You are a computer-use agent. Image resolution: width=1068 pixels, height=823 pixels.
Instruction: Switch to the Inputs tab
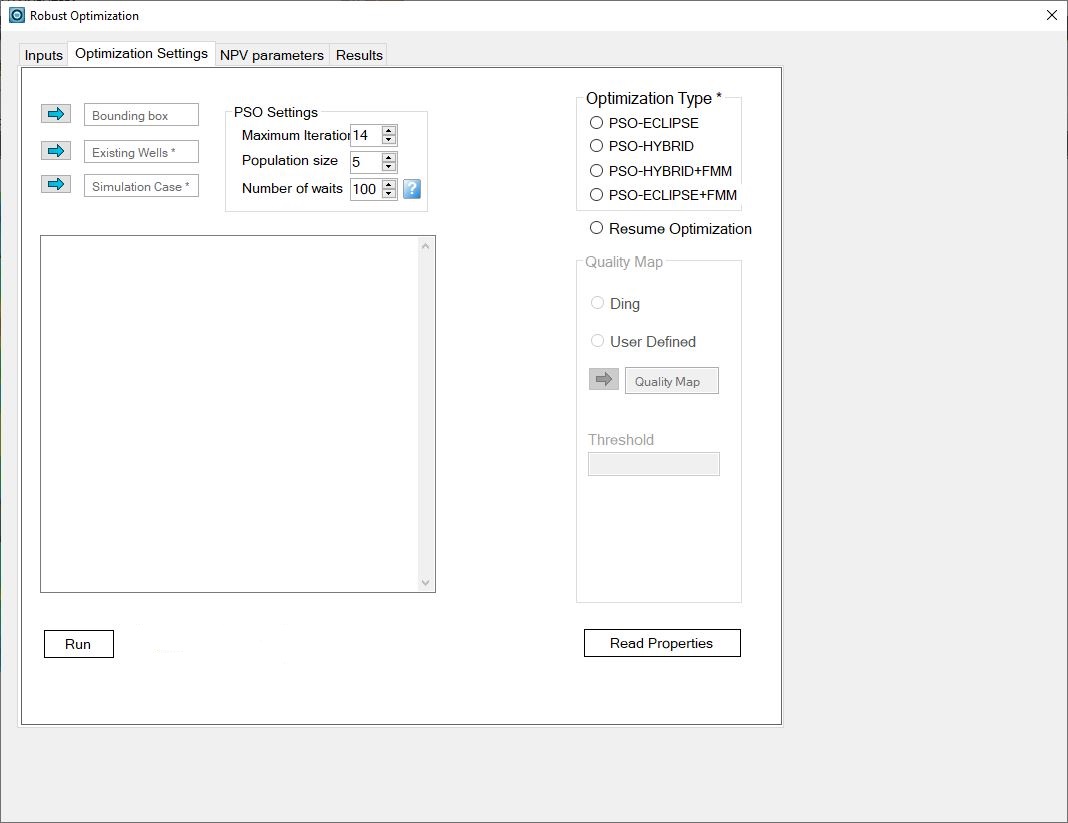point(42,55)
